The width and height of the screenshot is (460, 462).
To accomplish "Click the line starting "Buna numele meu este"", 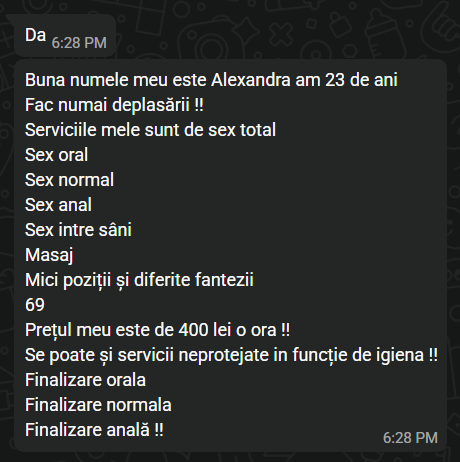I will (211, 80).
